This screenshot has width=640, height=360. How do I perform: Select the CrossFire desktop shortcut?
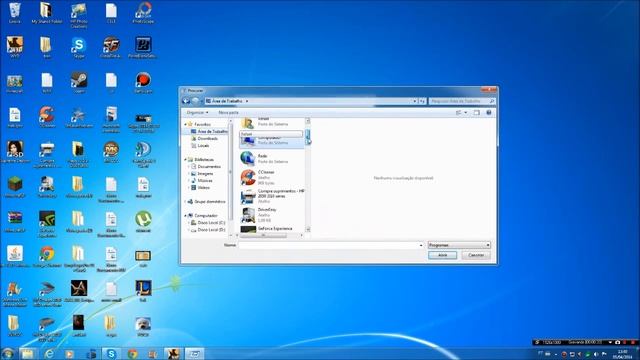click(111, 47)
